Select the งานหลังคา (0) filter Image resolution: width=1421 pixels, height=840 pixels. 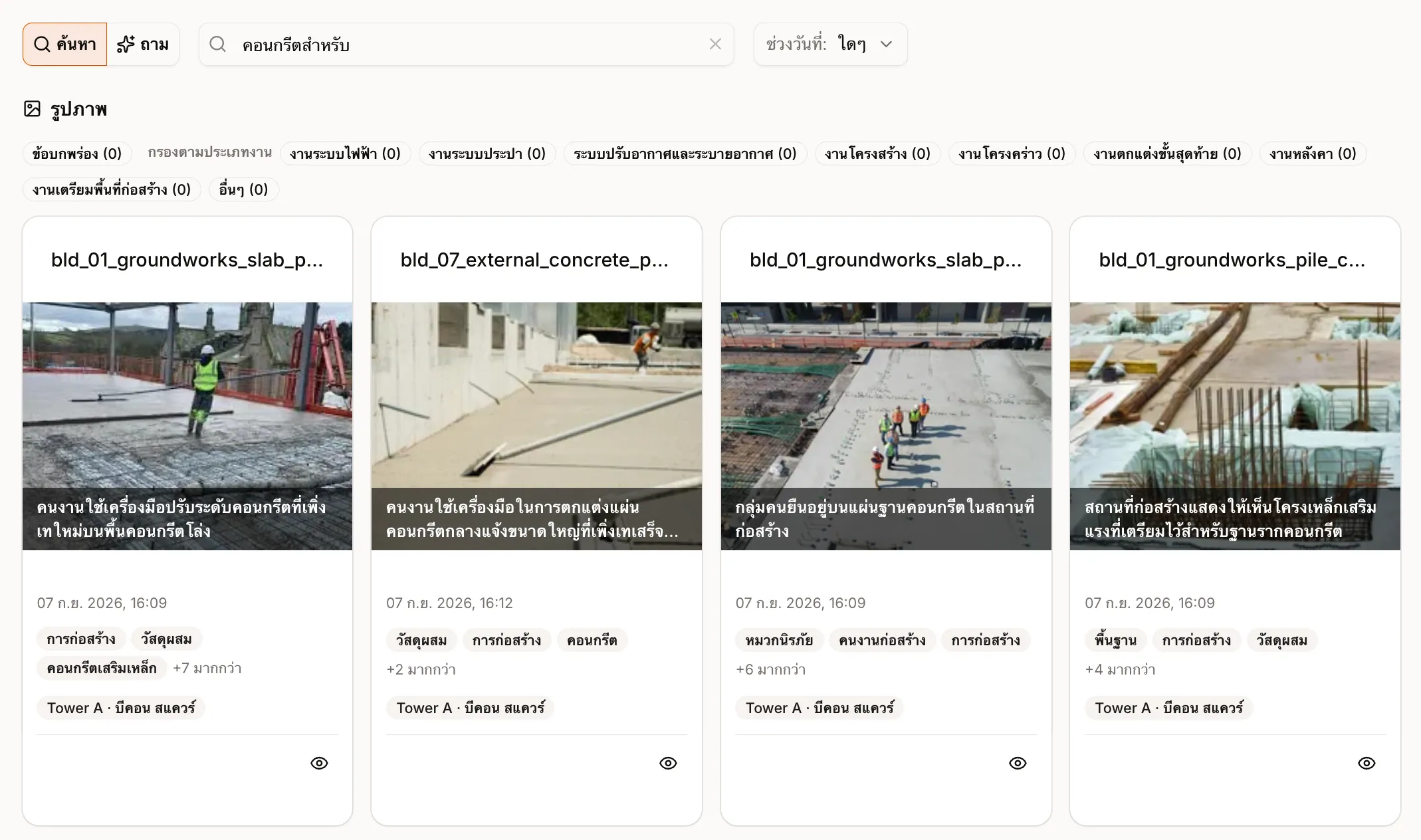(1313, 154)
